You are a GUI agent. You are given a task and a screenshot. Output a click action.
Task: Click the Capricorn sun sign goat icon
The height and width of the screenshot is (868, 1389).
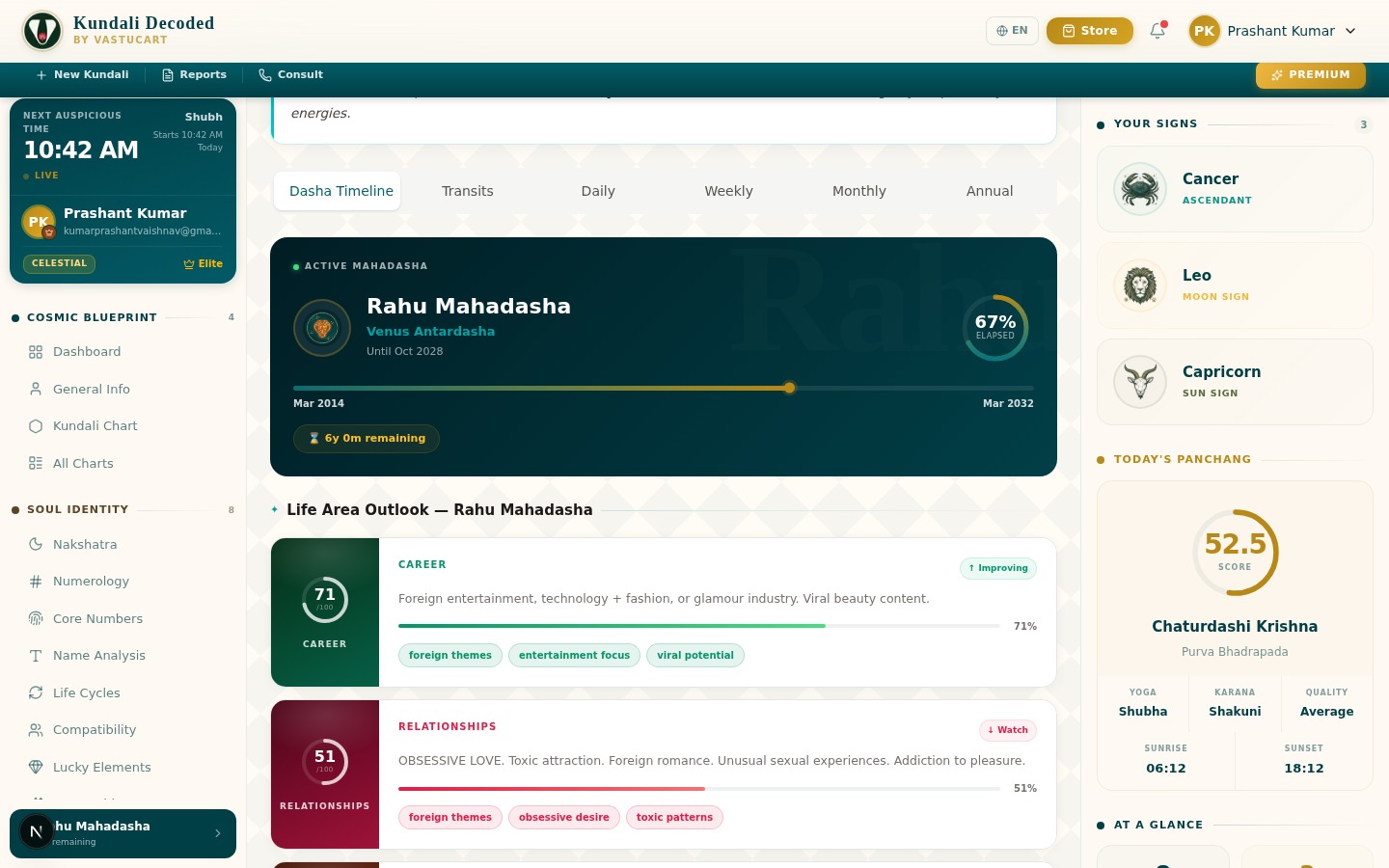1140,382
